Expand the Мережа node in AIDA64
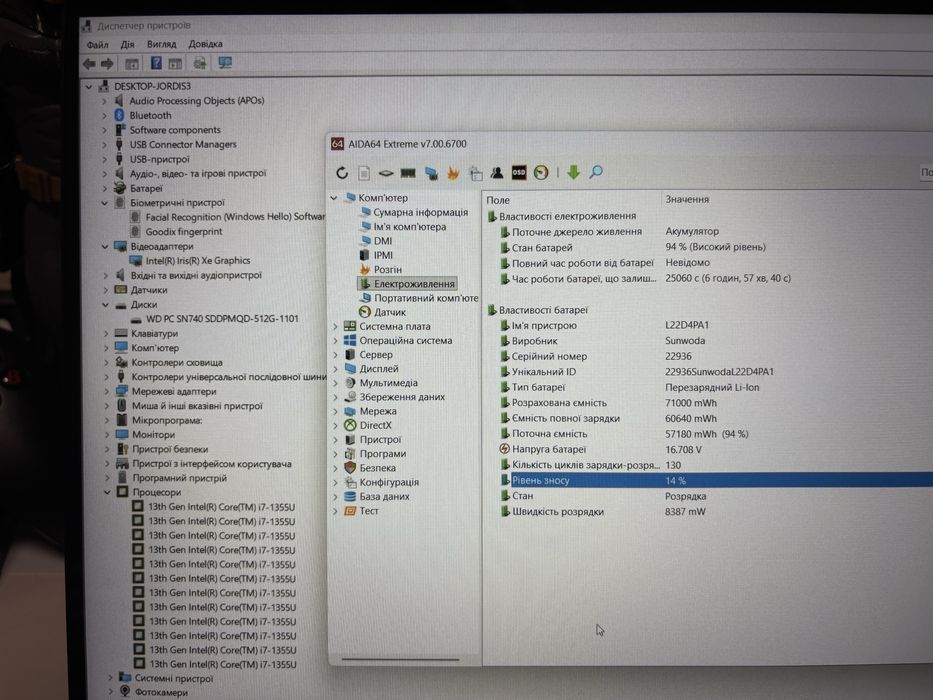The height and width of the screenshot is (700, 933). point(335,411)
